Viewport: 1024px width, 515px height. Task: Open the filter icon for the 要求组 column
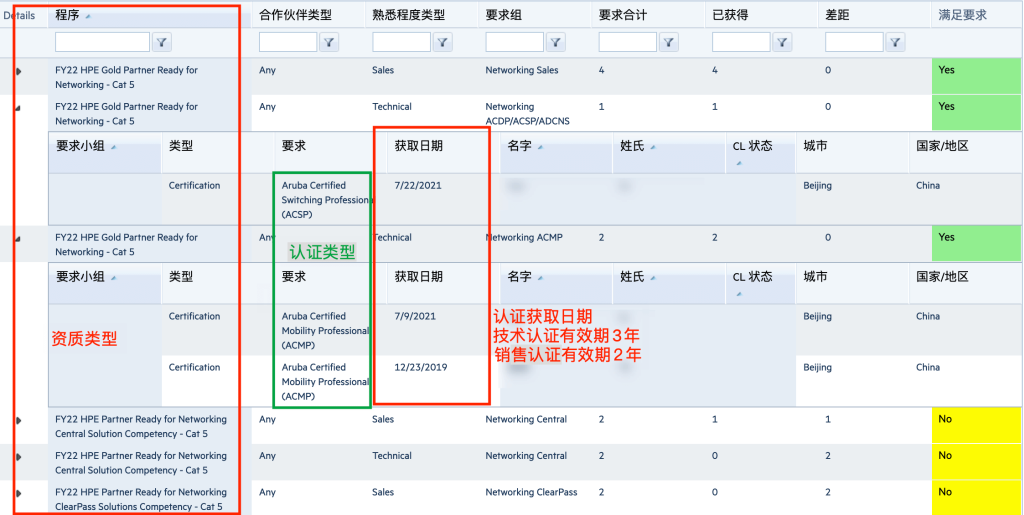tap(555, 42)
